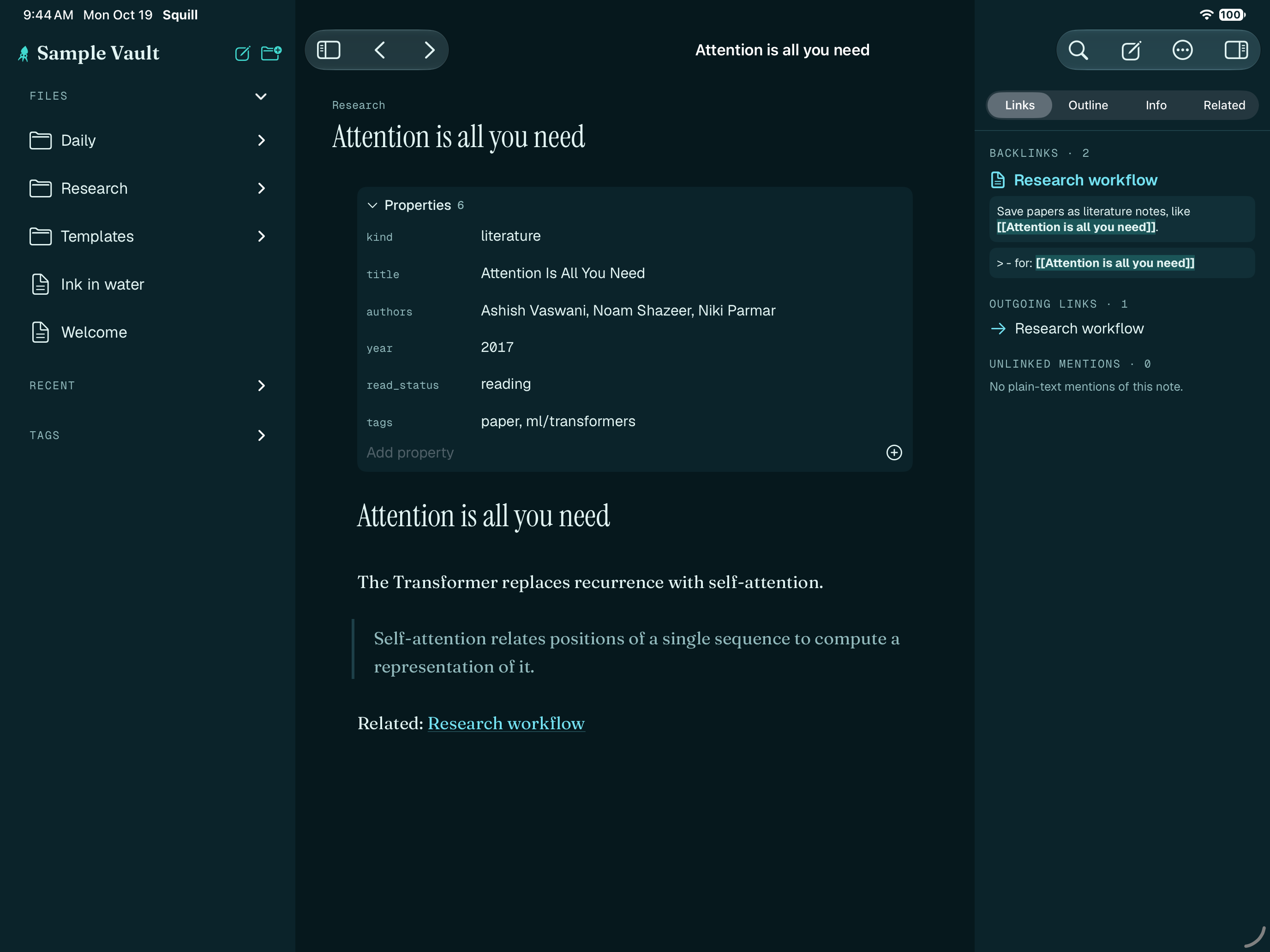Click the compose note icon in top toolbar
This screenshot has height=952, width=1270.
pyautogui.click(x=1131, y=50)
